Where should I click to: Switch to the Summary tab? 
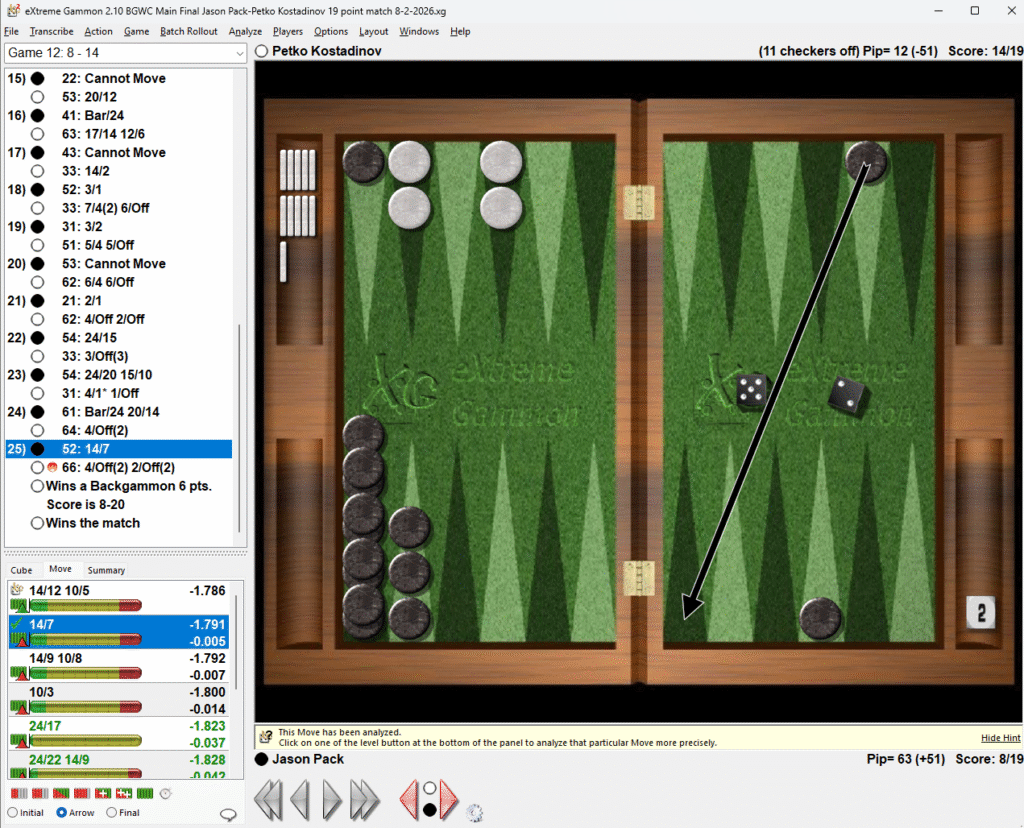point(106,570)
